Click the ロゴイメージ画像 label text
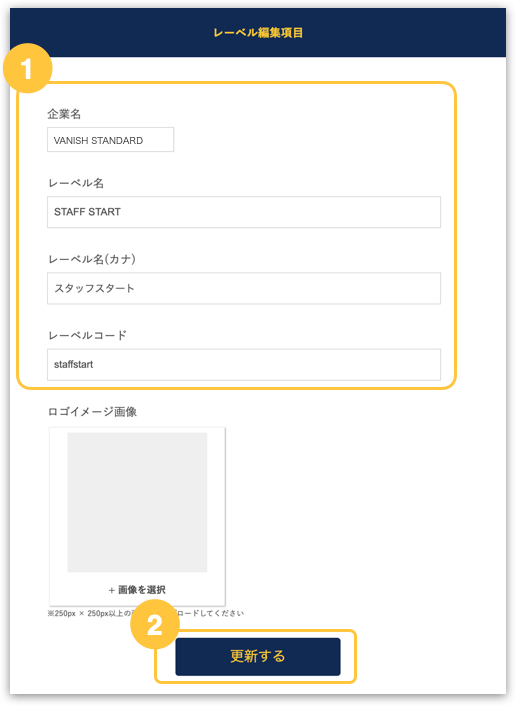 (92, 412)
